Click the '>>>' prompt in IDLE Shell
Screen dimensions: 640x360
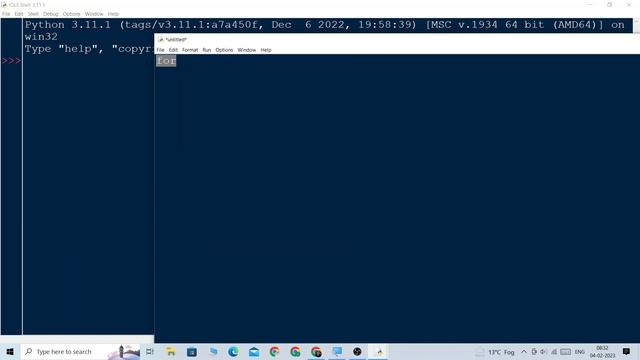(x=11, y=61)
